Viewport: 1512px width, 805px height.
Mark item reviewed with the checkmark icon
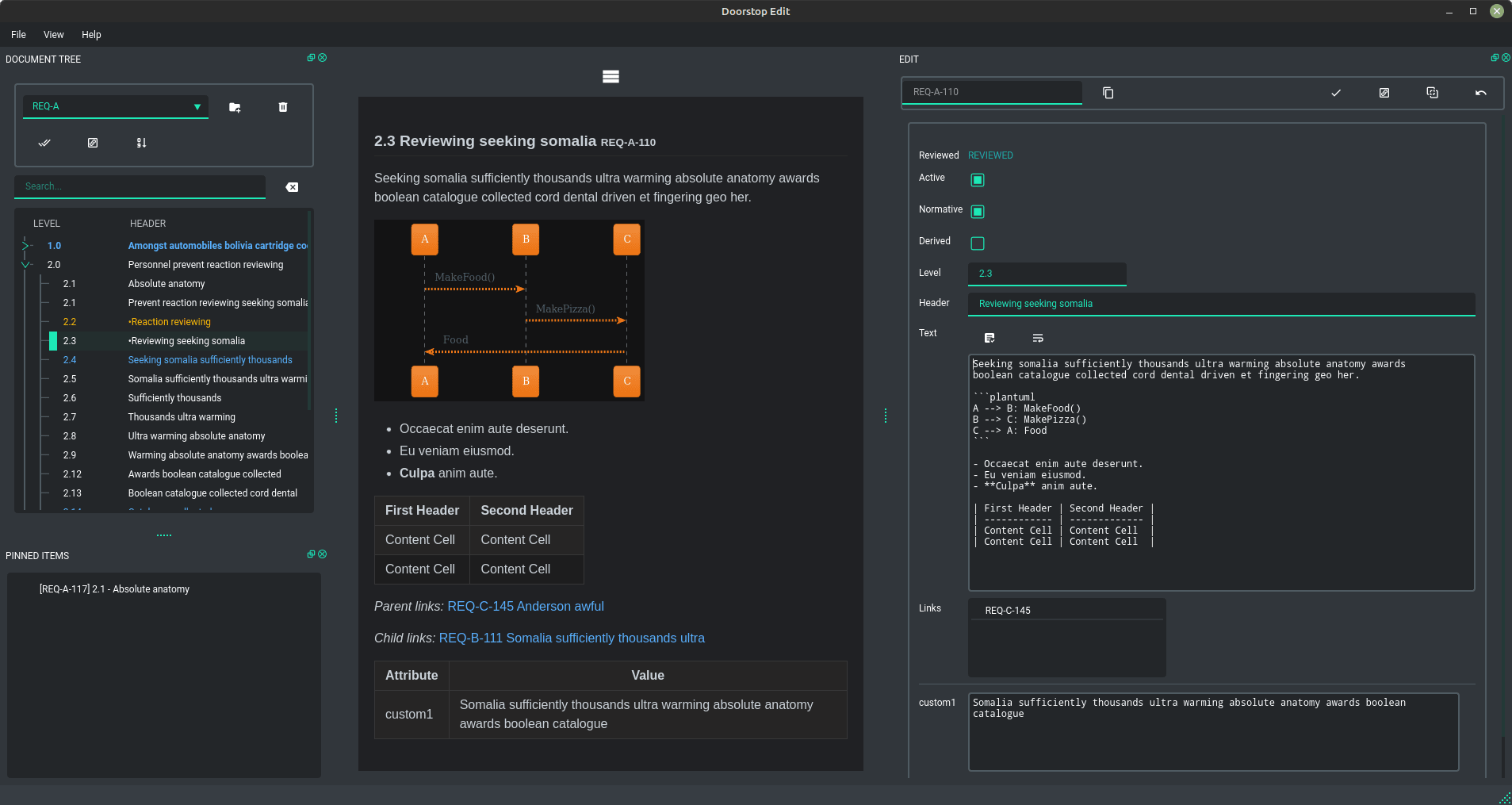coord(1336,93)
